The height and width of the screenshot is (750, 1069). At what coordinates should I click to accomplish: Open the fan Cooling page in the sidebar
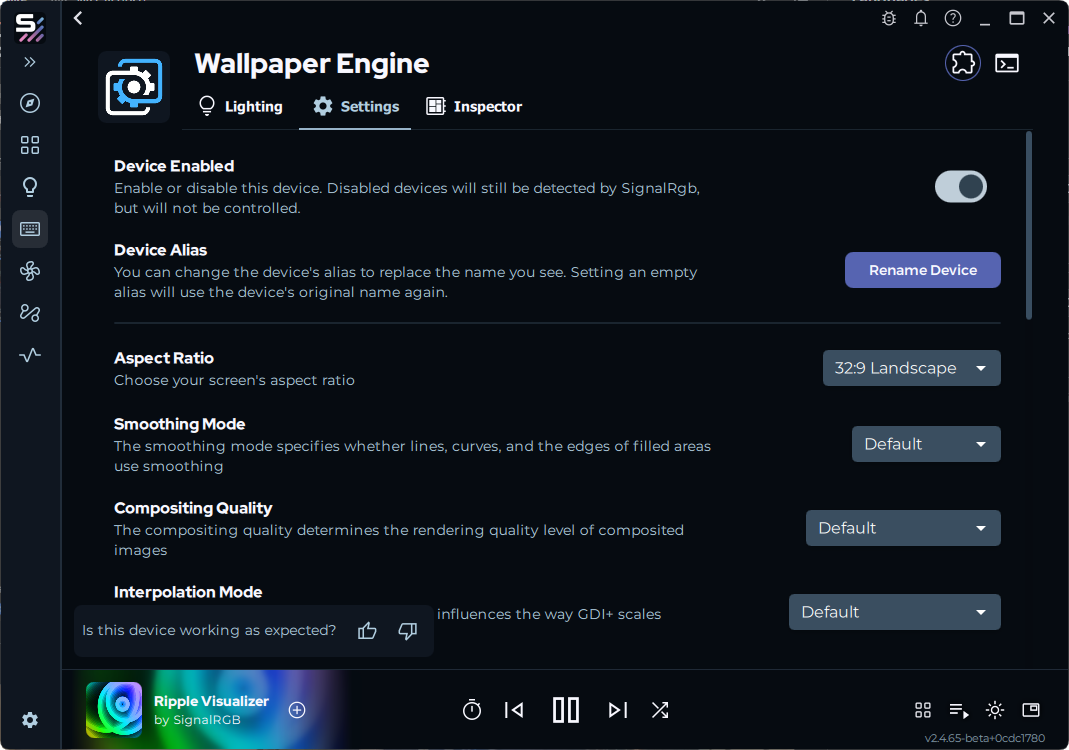pyautogui.click(x=30, y=271)
